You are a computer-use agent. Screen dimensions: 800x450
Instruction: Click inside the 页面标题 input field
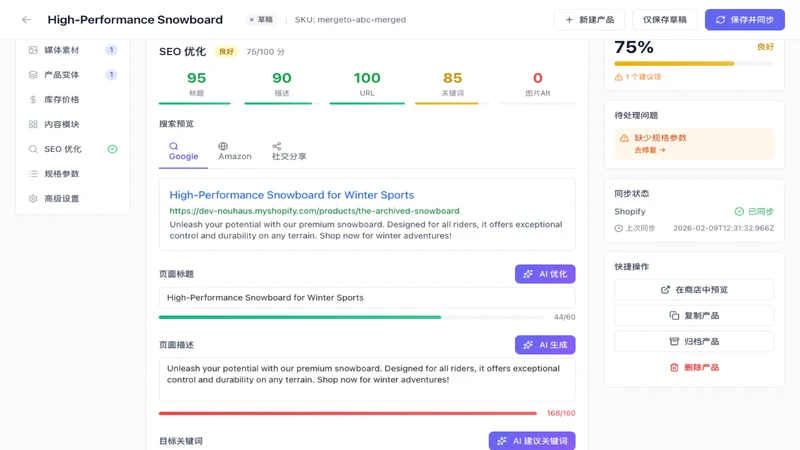point(367,297)
